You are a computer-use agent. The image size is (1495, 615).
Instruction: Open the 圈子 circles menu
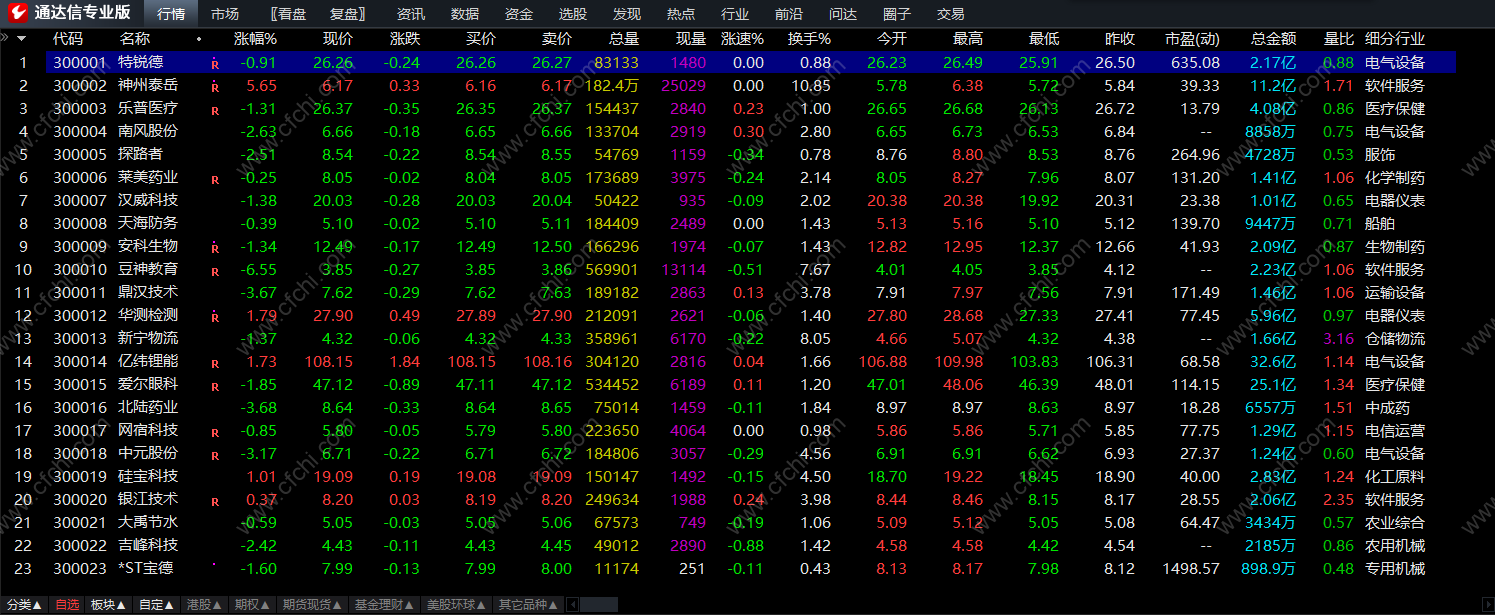[x=897, y=14]
